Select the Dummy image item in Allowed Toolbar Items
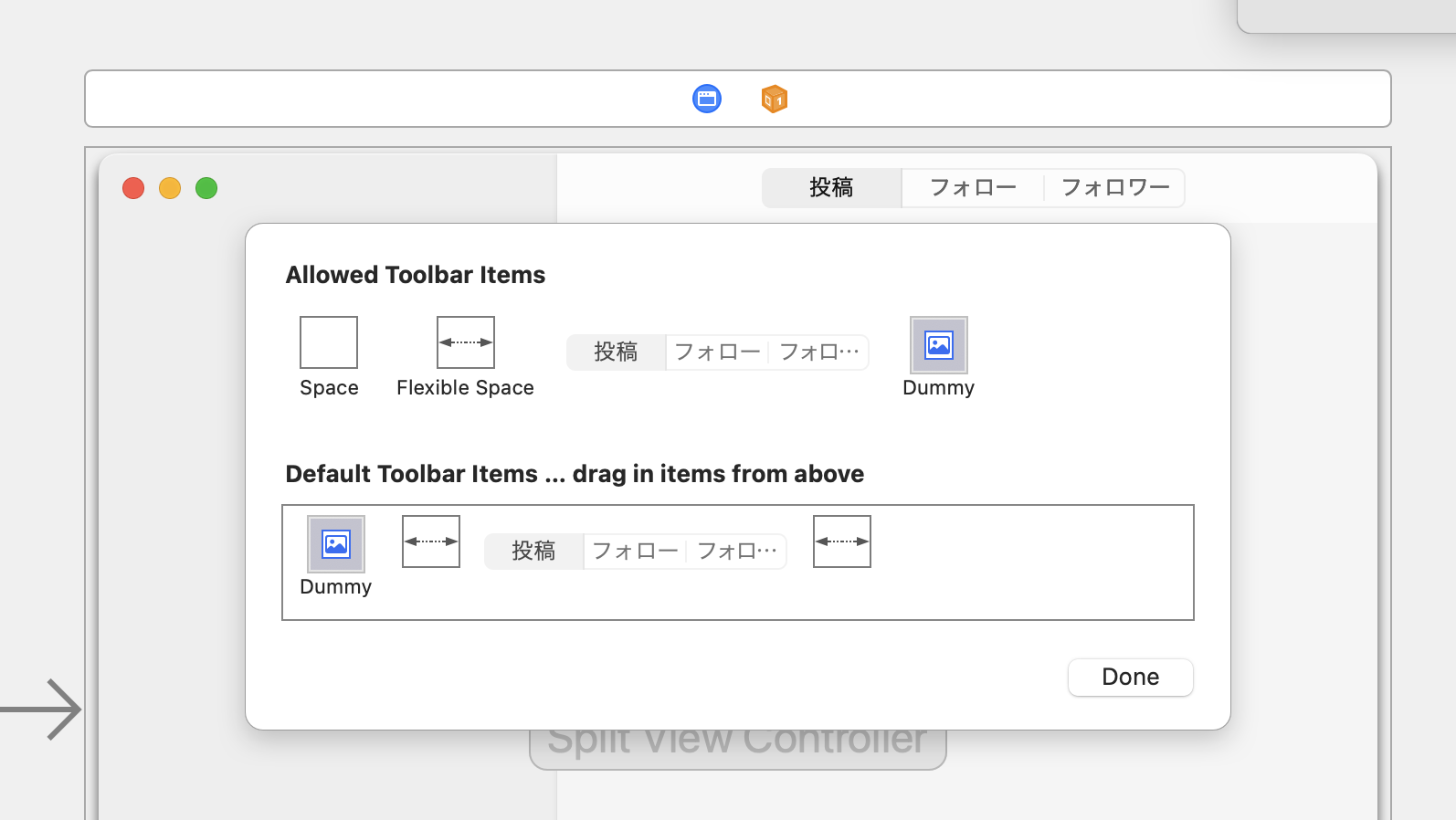The height and width of the screenshot is (820, 1456). click(938, 345)
